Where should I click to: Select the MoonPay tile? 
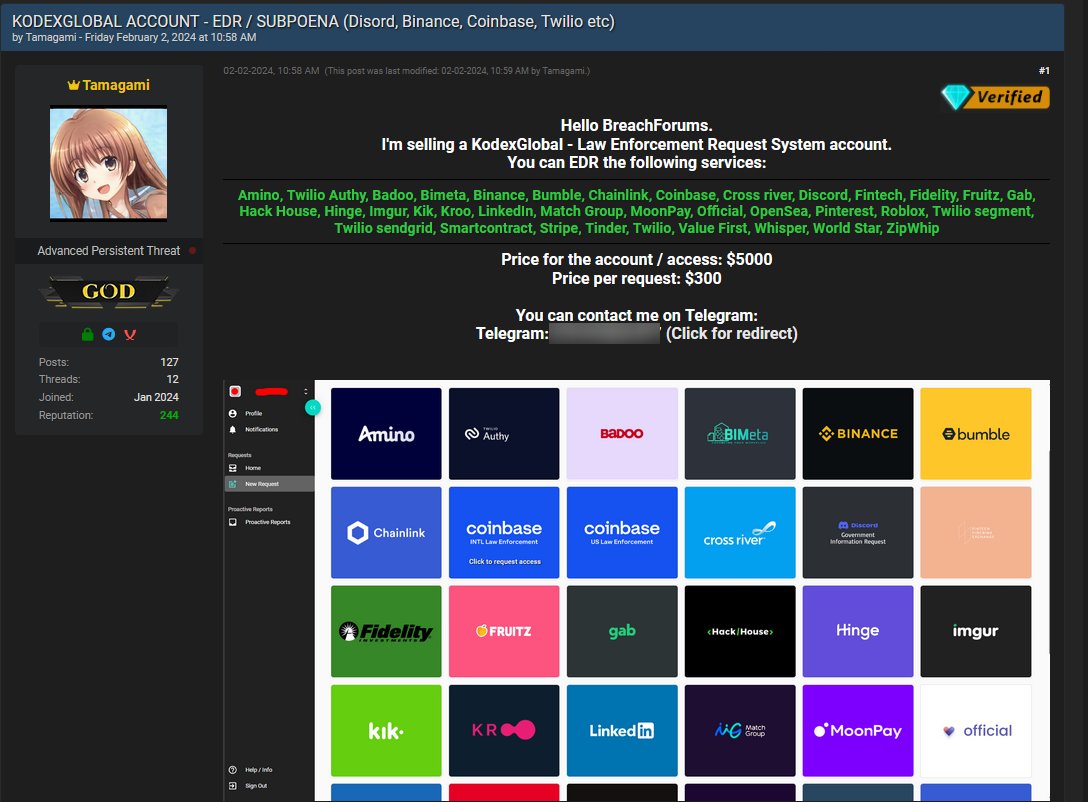pyautogui.click(x=858, y=731)
